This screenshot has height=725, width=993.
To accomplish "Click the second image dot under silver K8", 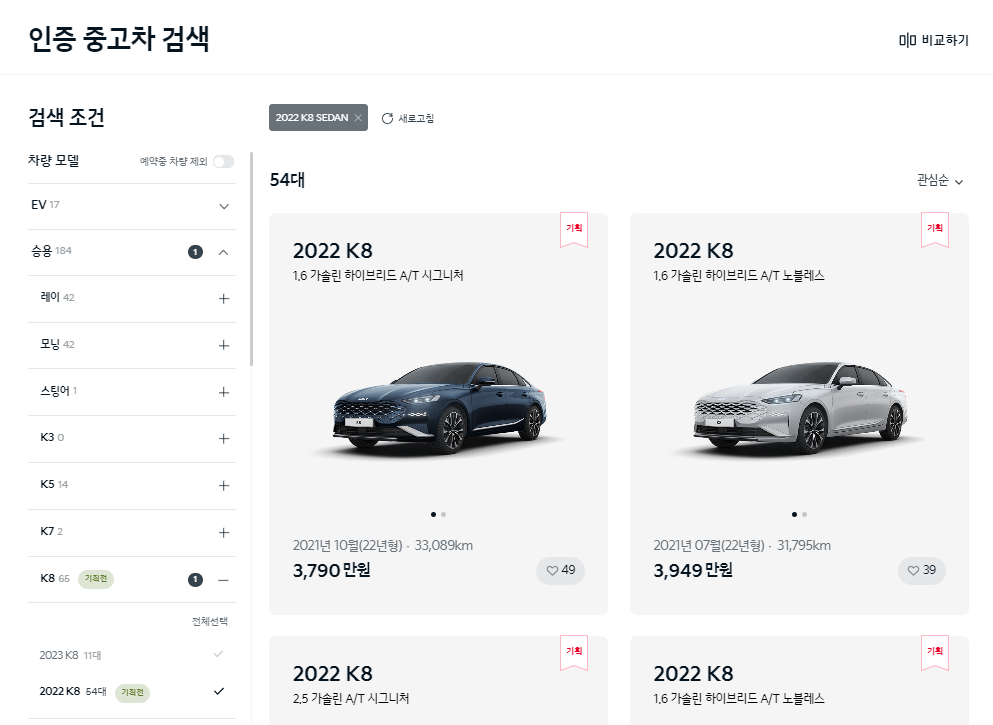I will 804,515.
